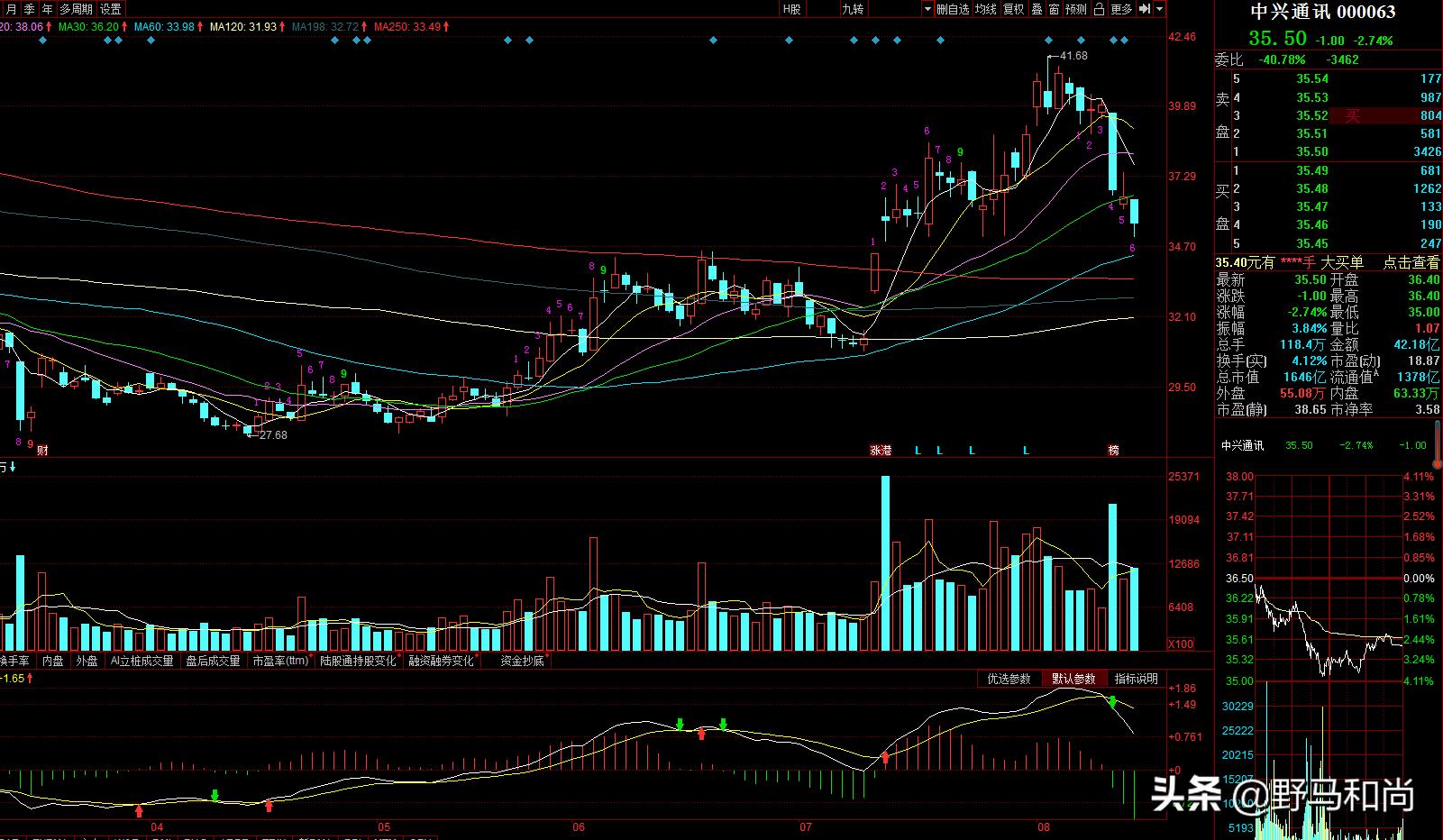Click the 涨港 marker on chart bottom
Viewport: 1443px width, 840px height.
(880, 450)
